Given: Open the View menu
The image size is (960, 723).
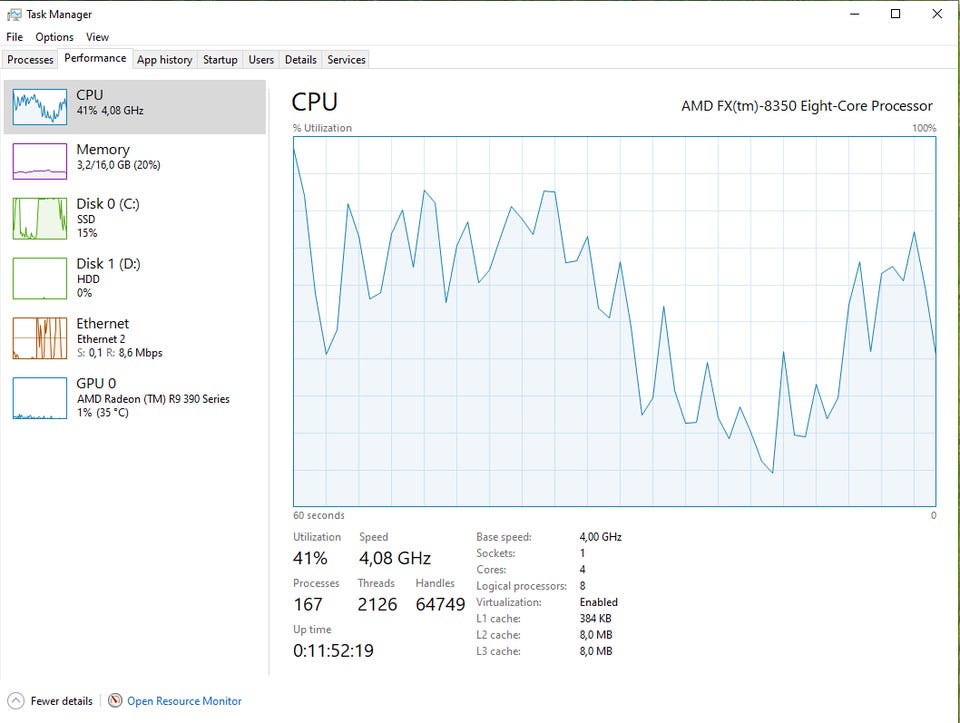Looking at the screenshot, I should pos(97,37).
